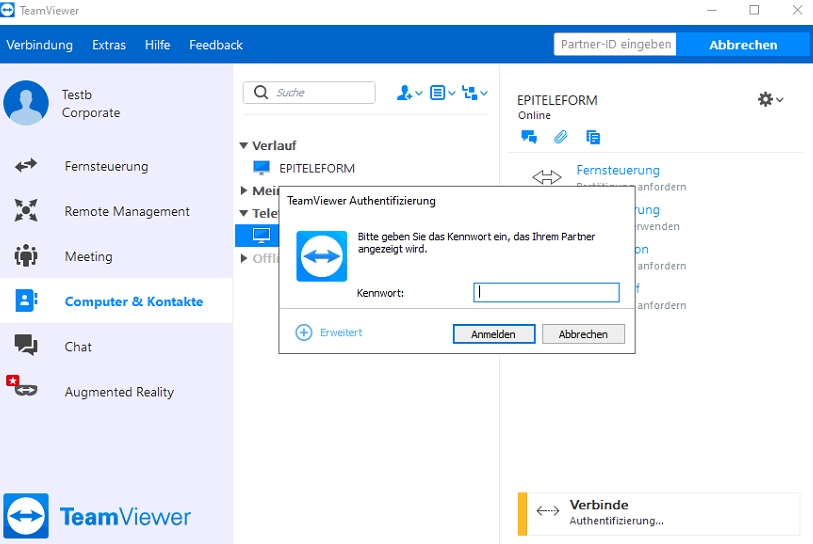Click the Fernsteuerung arrows icon in sidebar
This screenshot has height=544, width=813.
click(x=26, y=165)
